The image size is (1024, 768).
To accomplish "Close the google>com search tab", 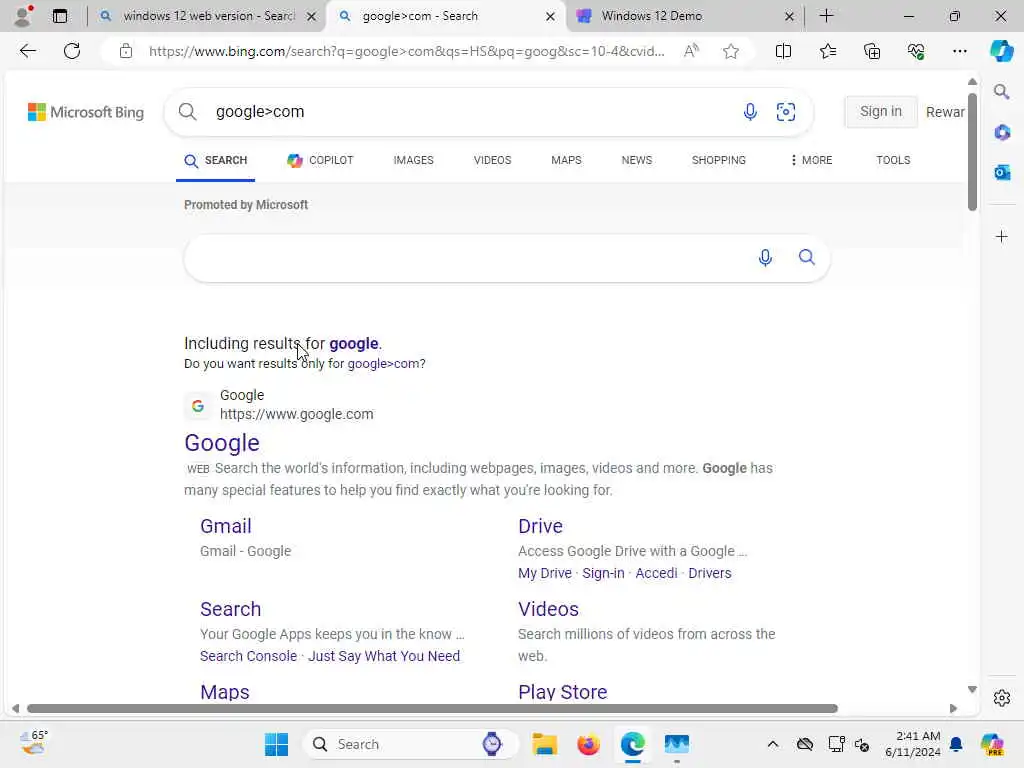I will pyautogui.click(x=550, y=16).
